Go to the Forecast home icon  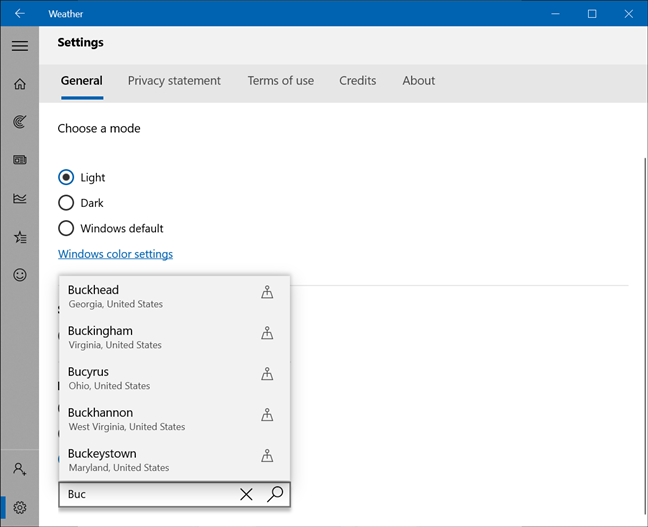tap(19, 84)
